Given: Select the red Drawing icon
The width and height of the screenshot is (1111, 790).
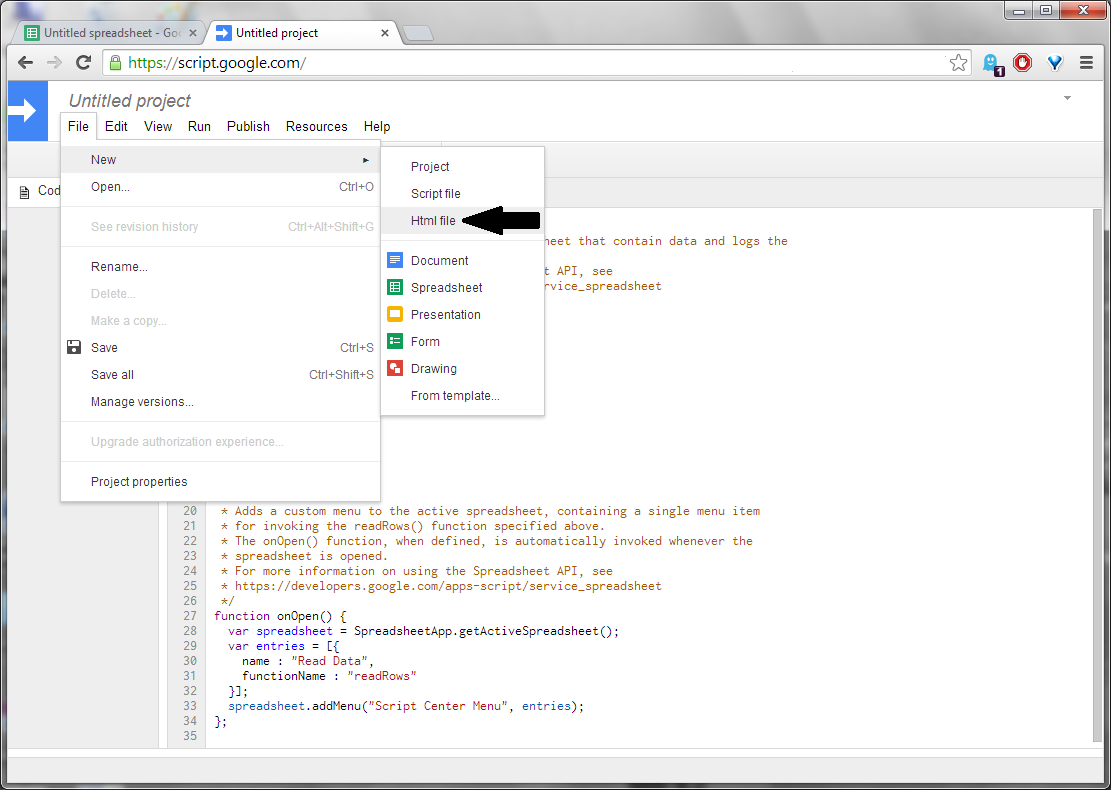Looking at the screenshot, I should (394, 368).
